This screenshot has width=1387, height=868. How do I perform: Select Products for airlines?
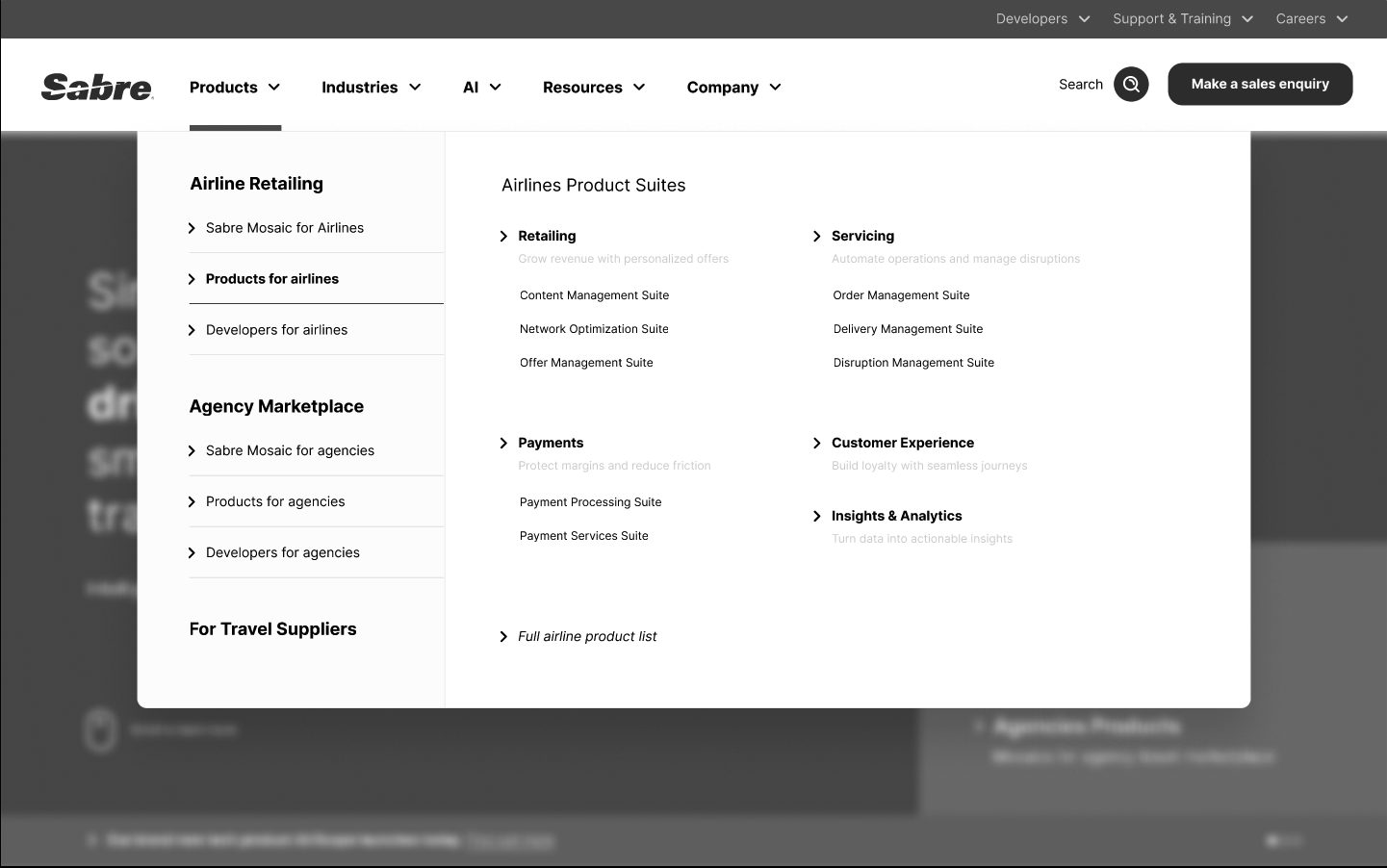[x=272, y=279]
